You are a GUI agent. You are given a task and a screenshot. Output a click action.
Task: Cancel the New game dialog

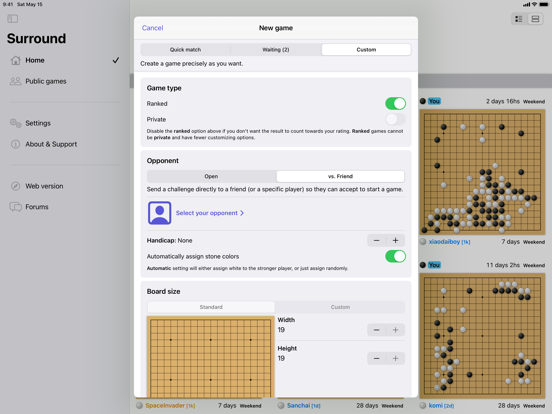[152, 28]
